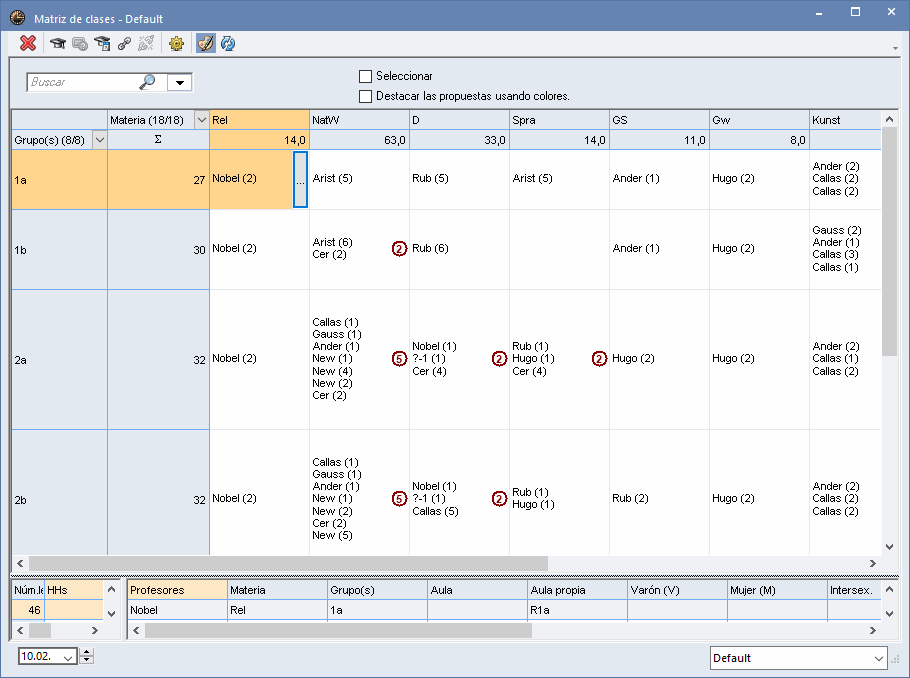Image resolution: width=910 pixels, height=678 pixels.
Task: Decrease date with the stepper down arrow
Action: [x=86, y=660]
